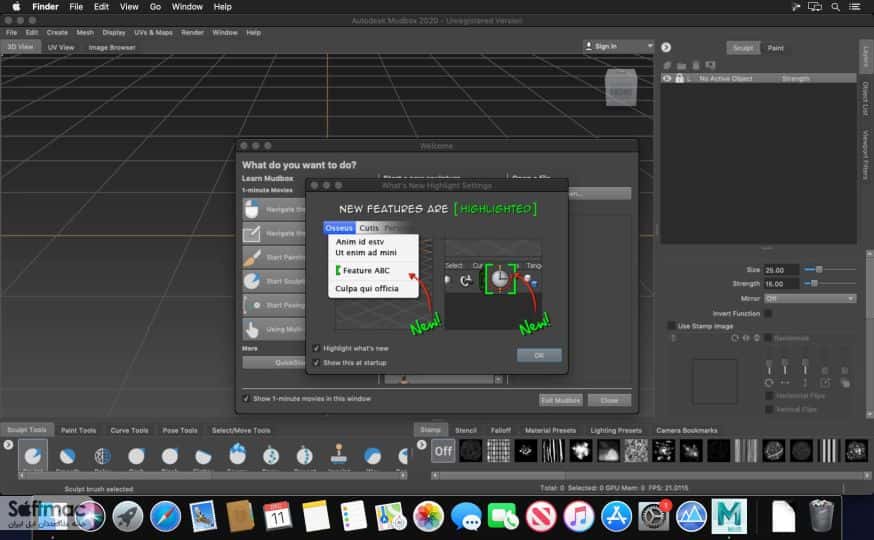Open the Using Multi-touch movie icon

point(252,329)
